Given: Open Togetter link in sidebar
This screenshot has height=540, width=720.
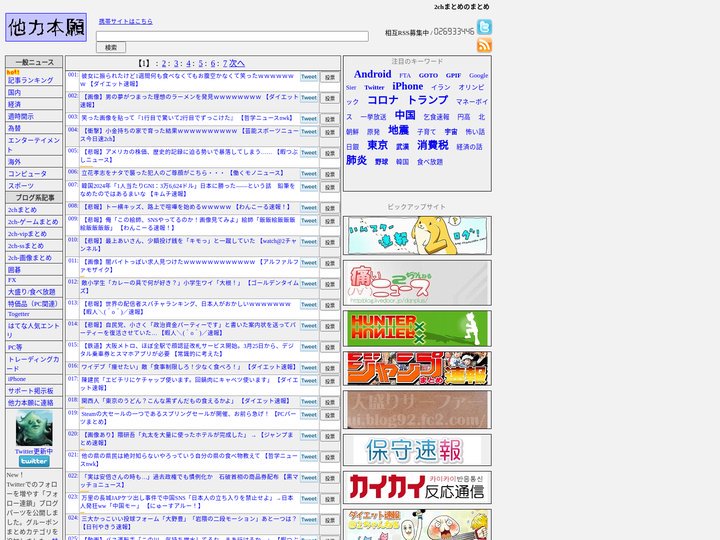Looking at the screenshot, I should (x=18, y=314).
